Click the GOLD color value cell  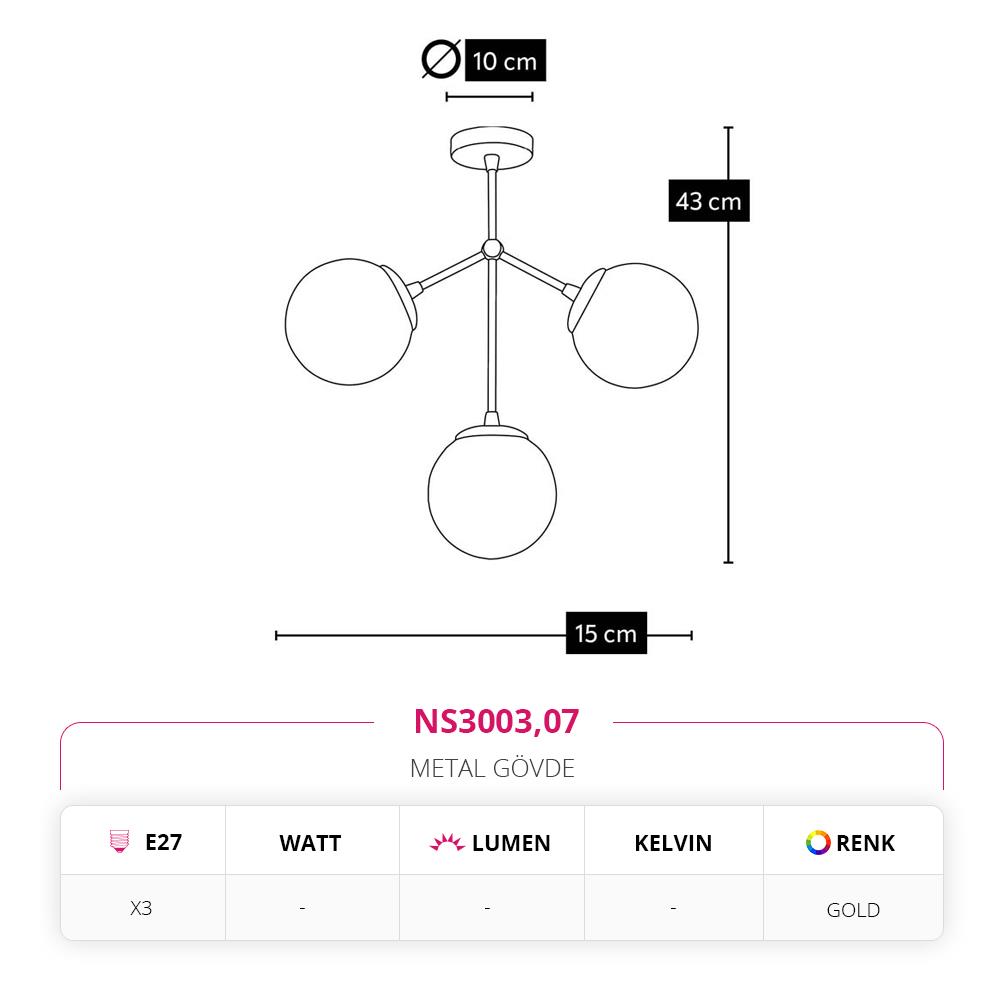click(x=853, y=909)
